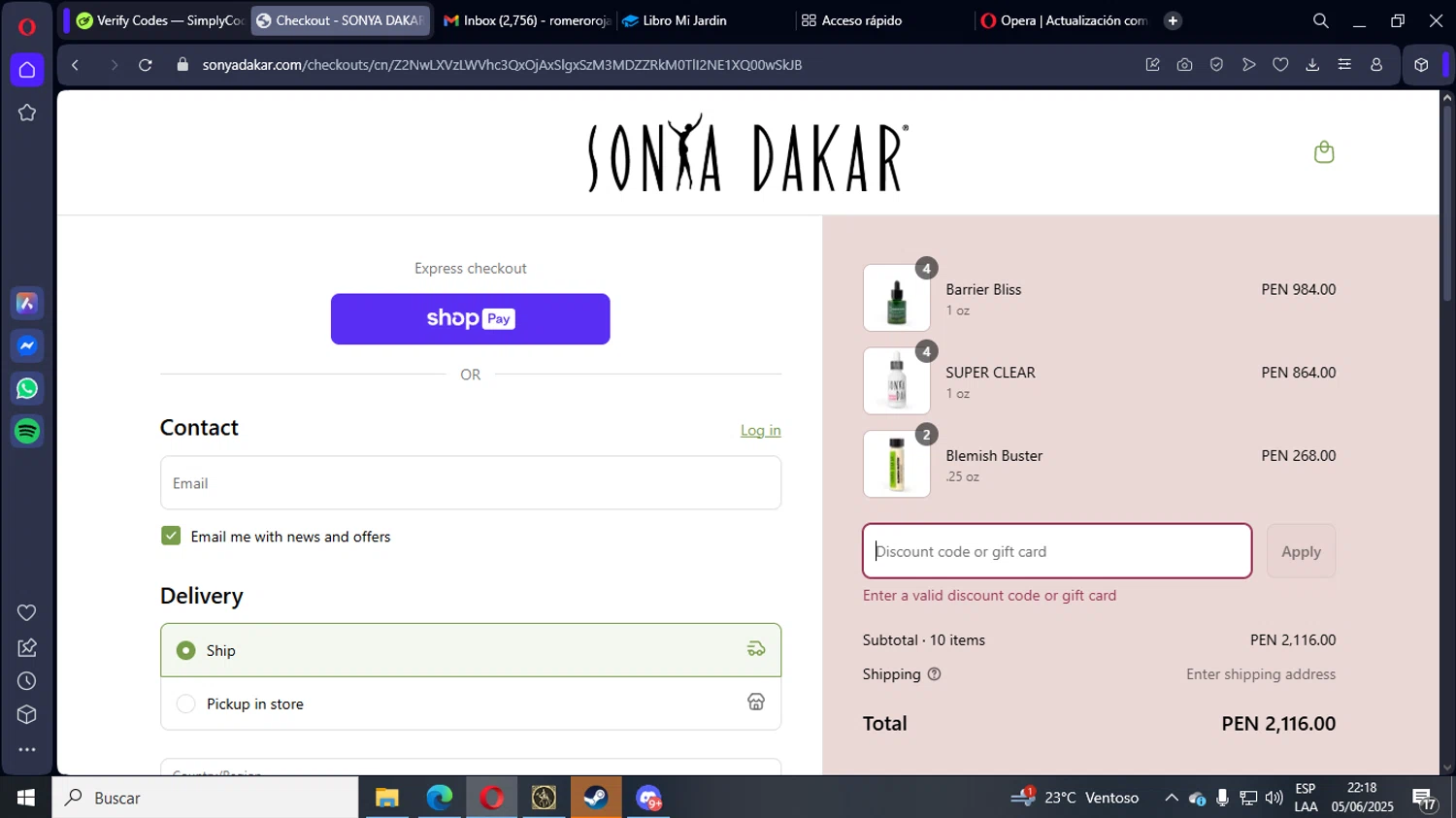
Task: Switch to the Gmail Inbox tab
Action: (x=526, y=20)
